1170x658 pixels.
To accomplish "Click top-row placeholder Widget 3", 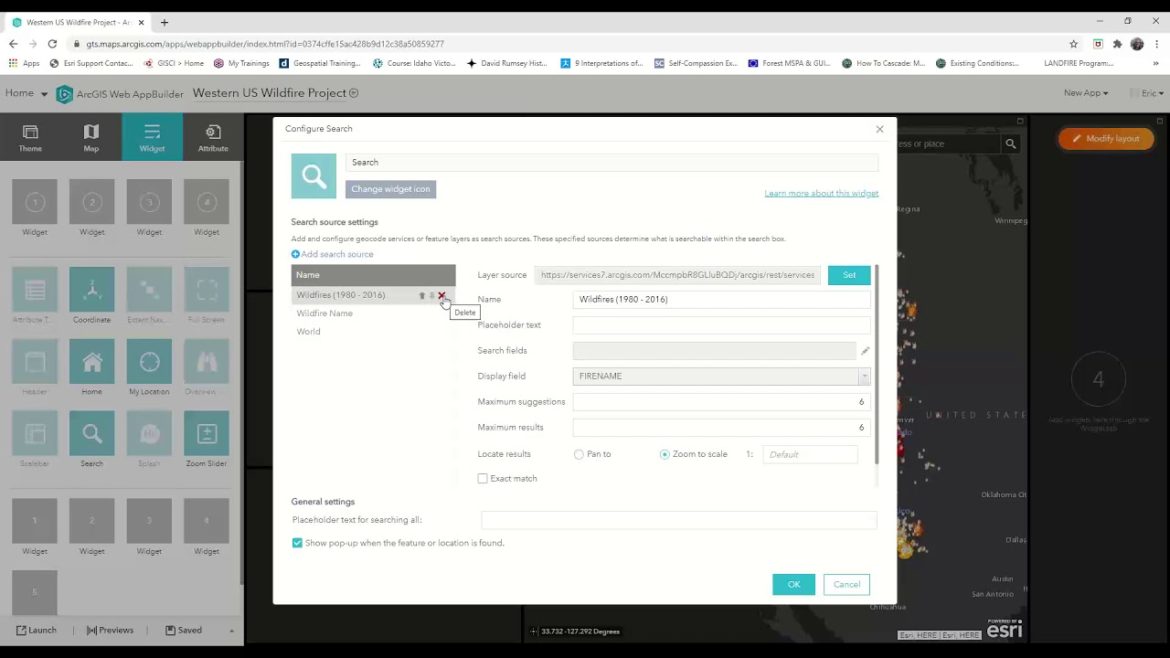I will pyautogui.click(x=149, y=202).
